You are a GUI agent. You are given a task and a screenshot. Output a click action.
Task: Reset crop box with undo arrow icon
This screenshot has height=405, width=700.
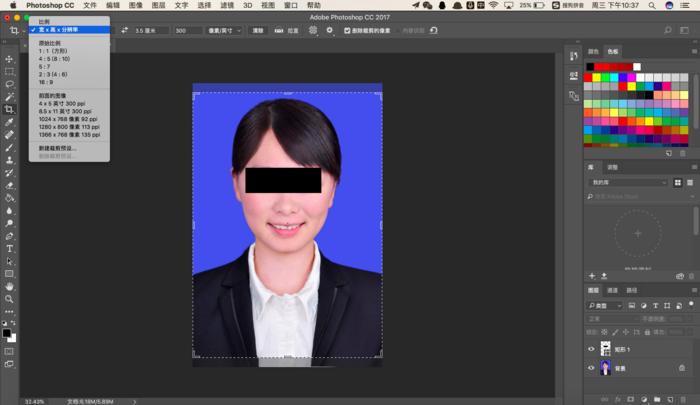coord(433,30)
